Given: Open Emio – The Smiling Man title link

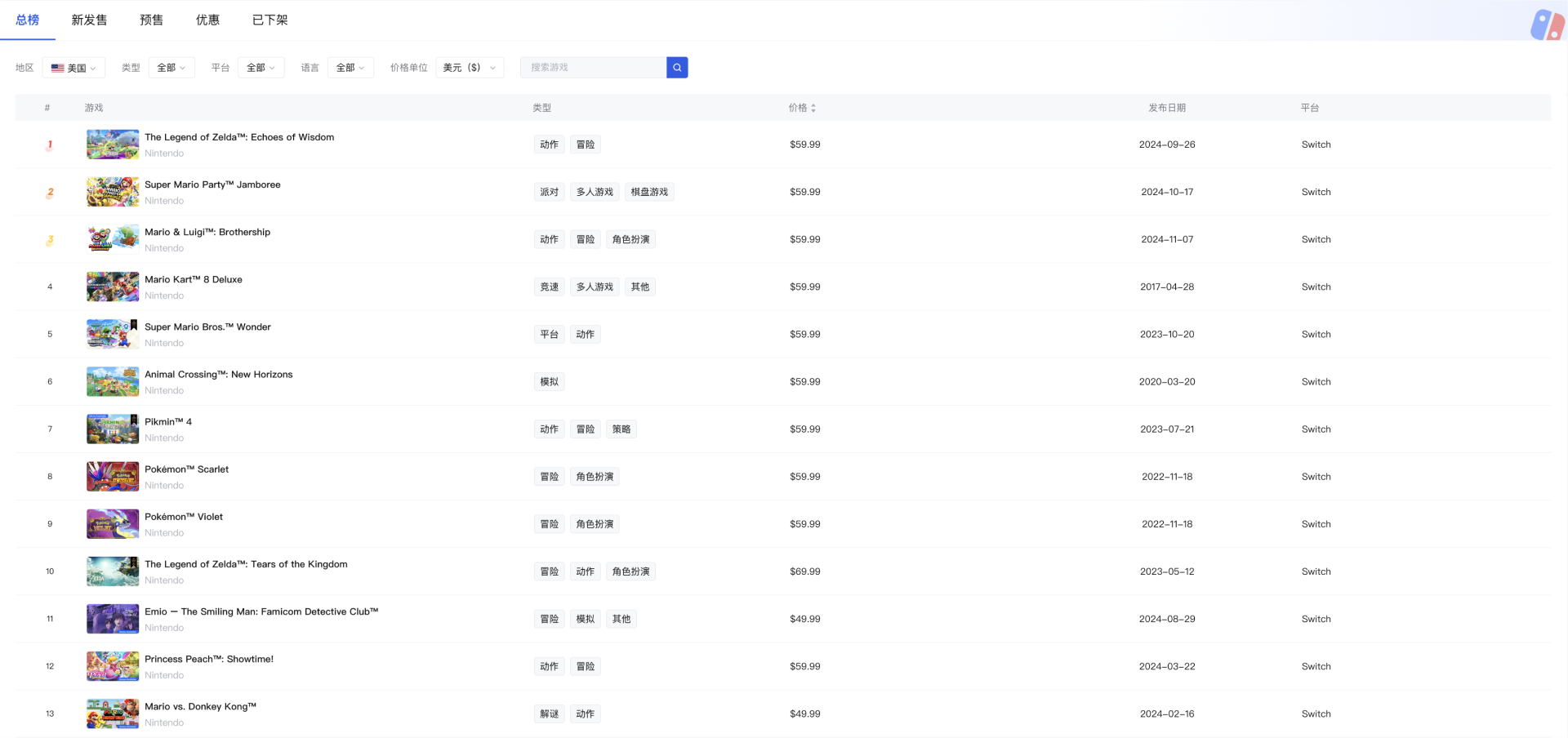Looking at the screenshot, I should (261, 611).
